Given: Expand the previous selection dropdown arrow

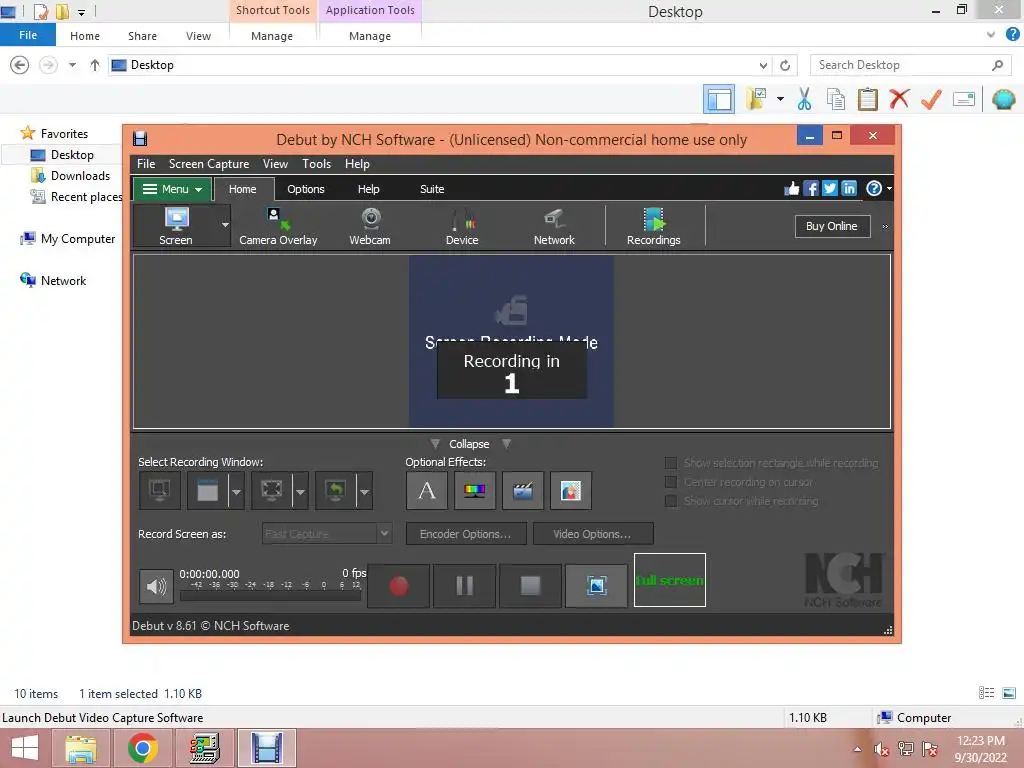Looking at the screenshot, I should pyautogui.click(x=364, y=491).
